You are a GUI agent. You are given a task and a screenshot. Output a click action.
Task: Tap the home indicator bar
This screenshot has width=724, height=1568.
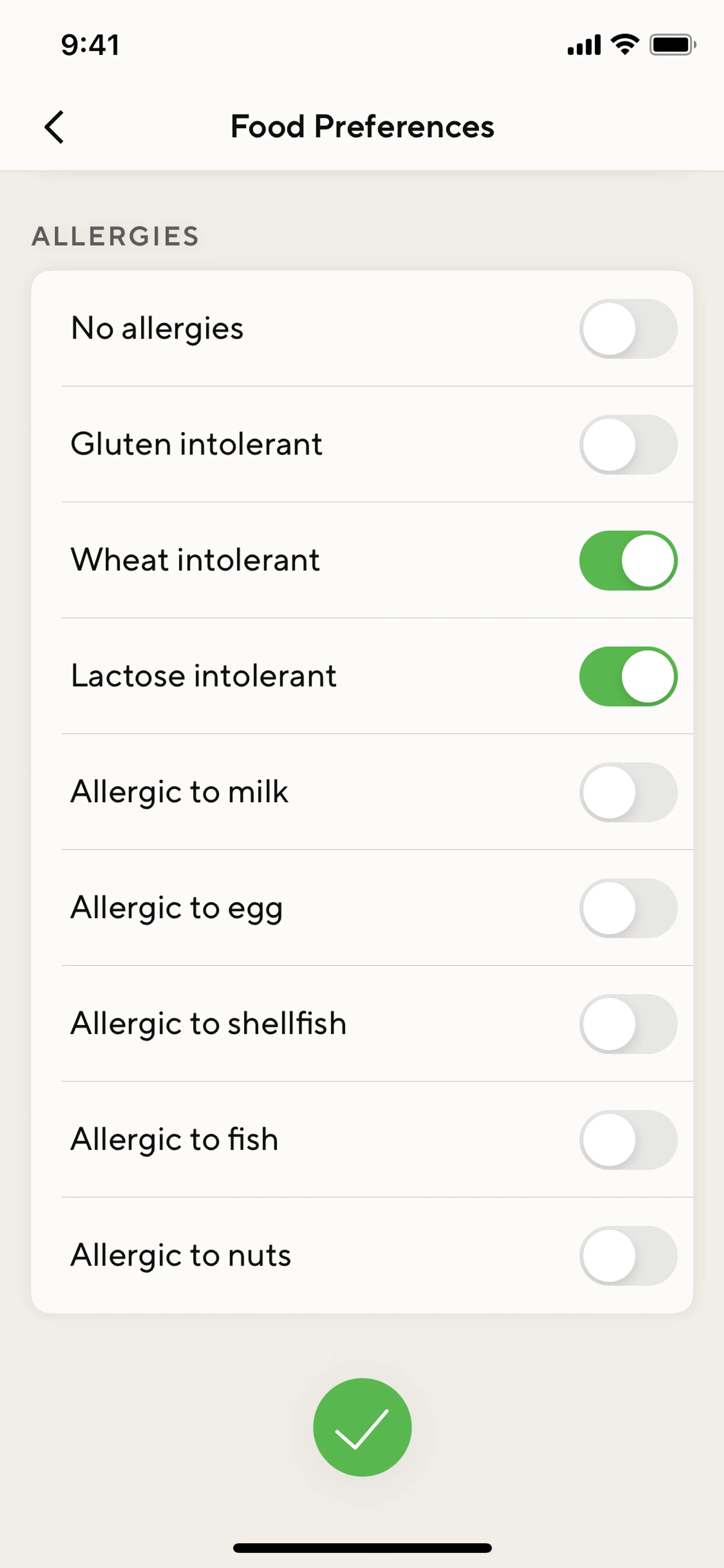pyautogui.click(x=362, y=1547)
